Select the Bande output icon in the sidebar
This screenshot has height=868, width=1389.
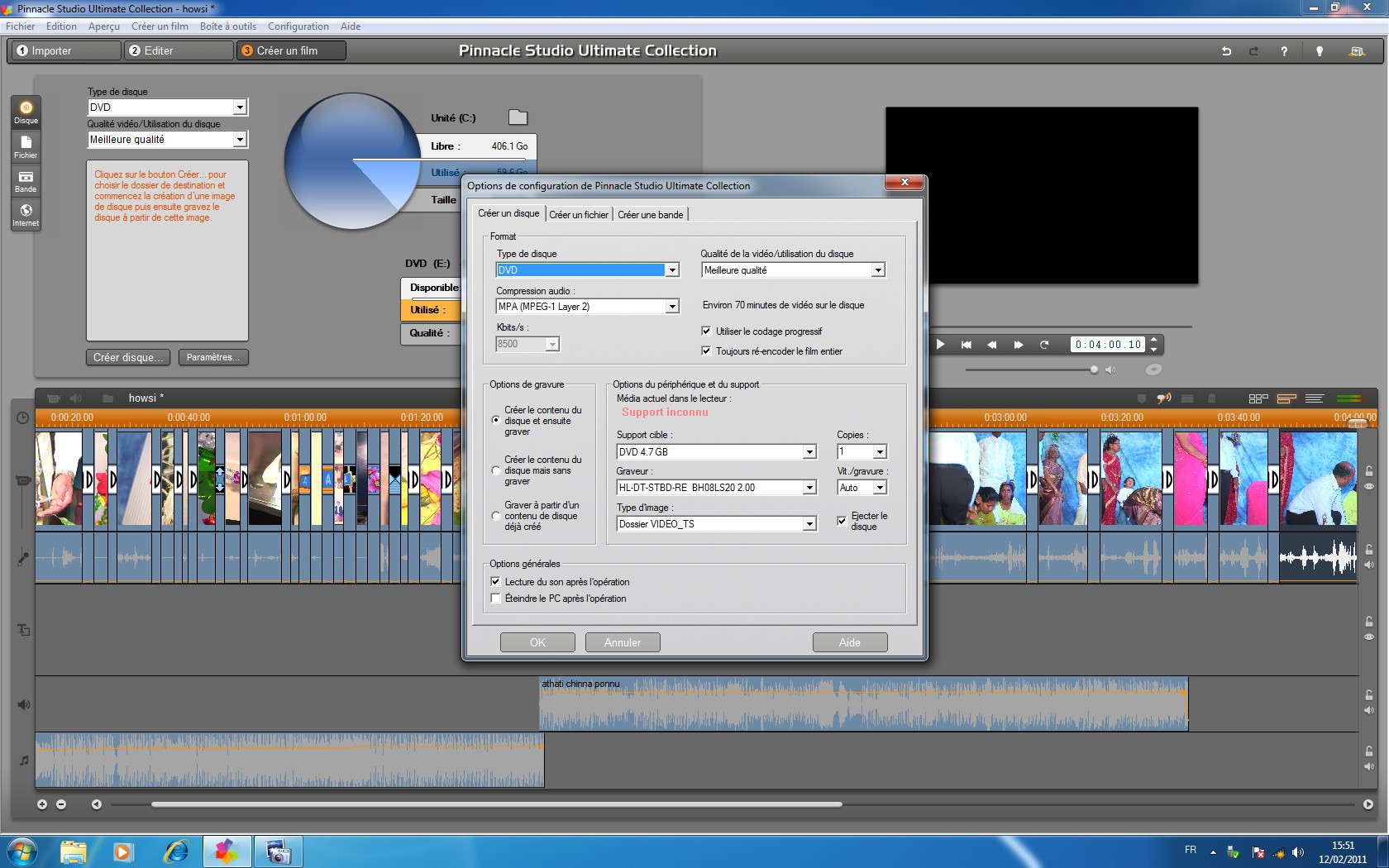tap(26, 181)
